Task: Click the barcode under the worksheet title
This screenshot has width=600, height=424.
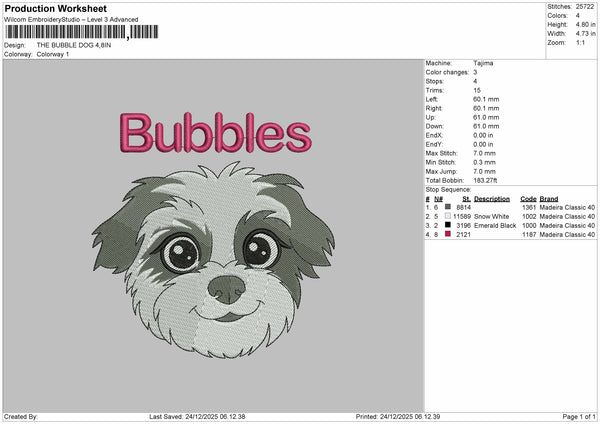Action: click(82, 32)
